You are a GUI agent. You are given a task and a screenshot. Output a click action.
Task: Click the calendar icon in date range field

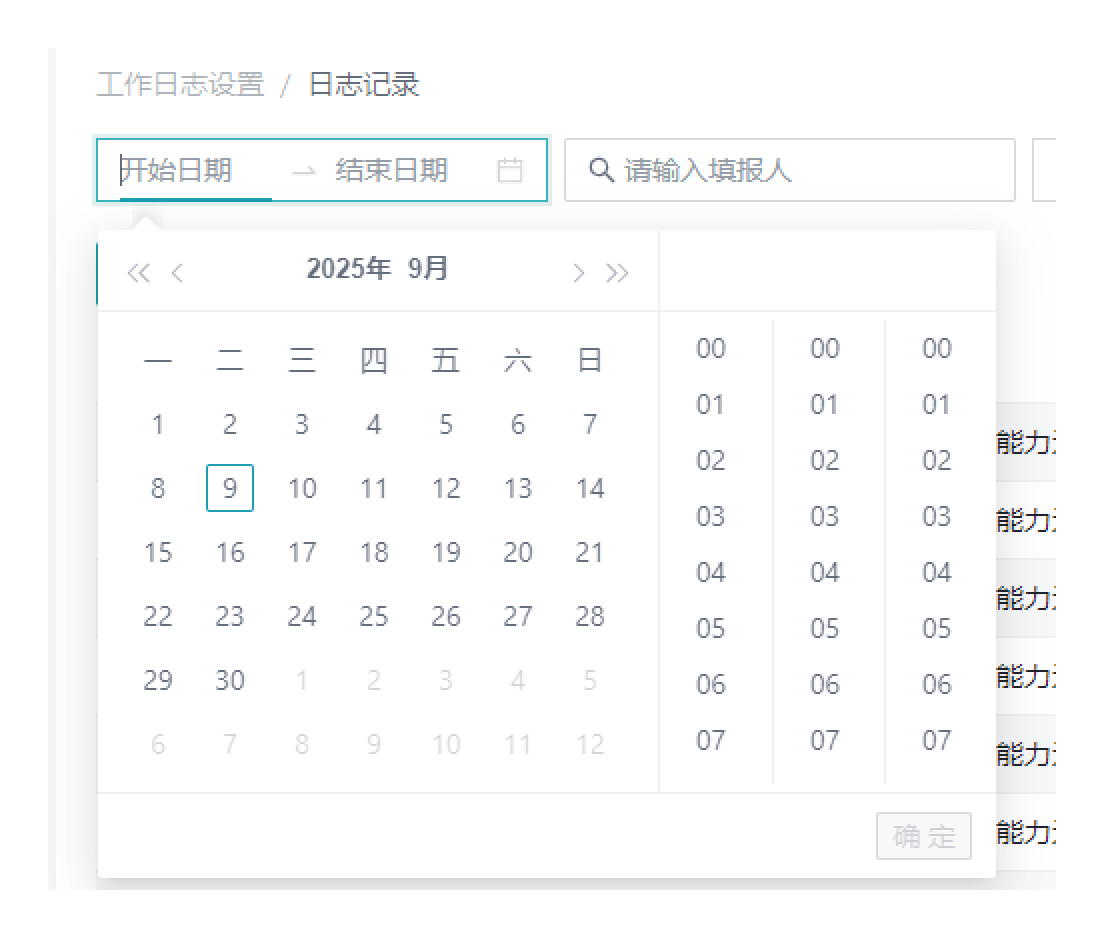pos(510,170)
